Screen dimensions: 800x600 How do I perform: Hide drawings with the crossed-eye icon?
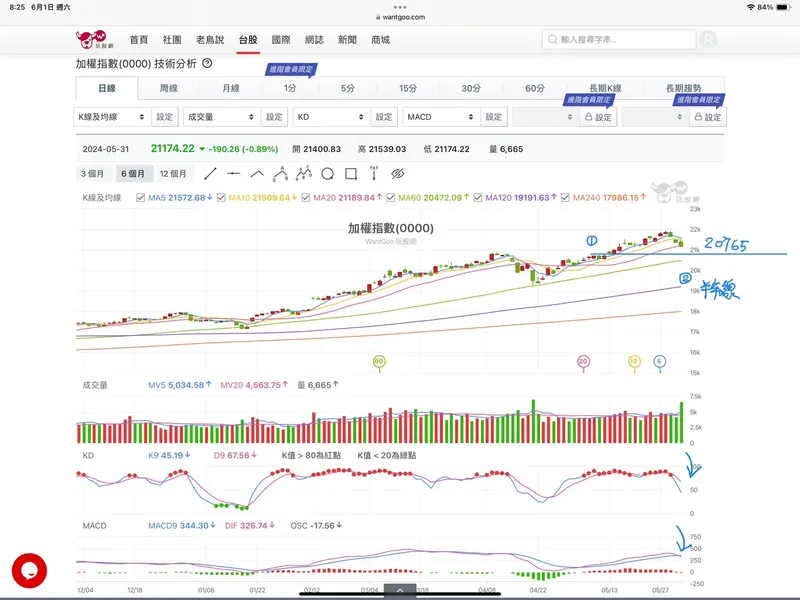397,174
